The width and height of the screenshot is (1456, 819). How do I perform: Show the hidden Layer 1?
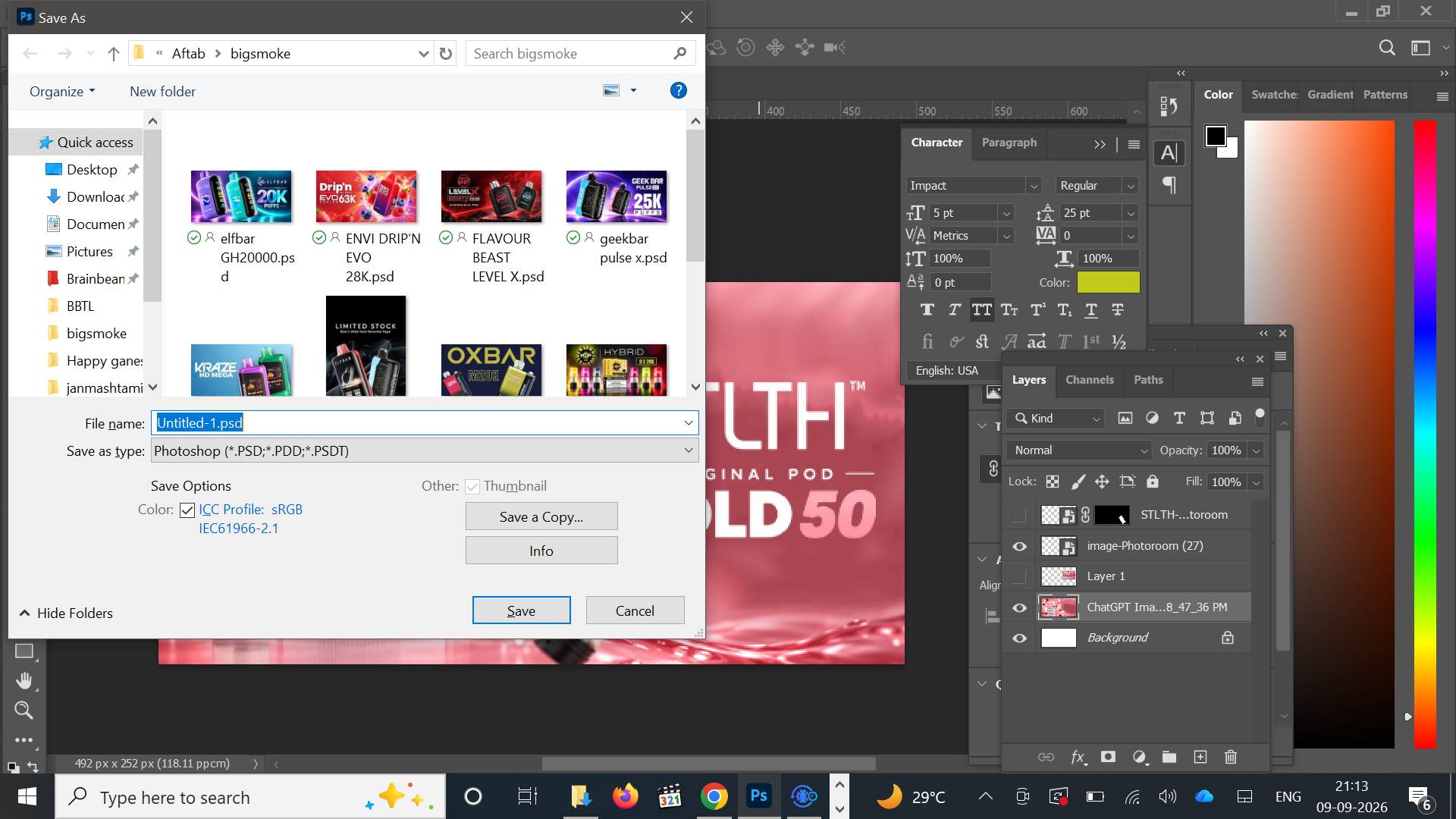coord(1019,576)
